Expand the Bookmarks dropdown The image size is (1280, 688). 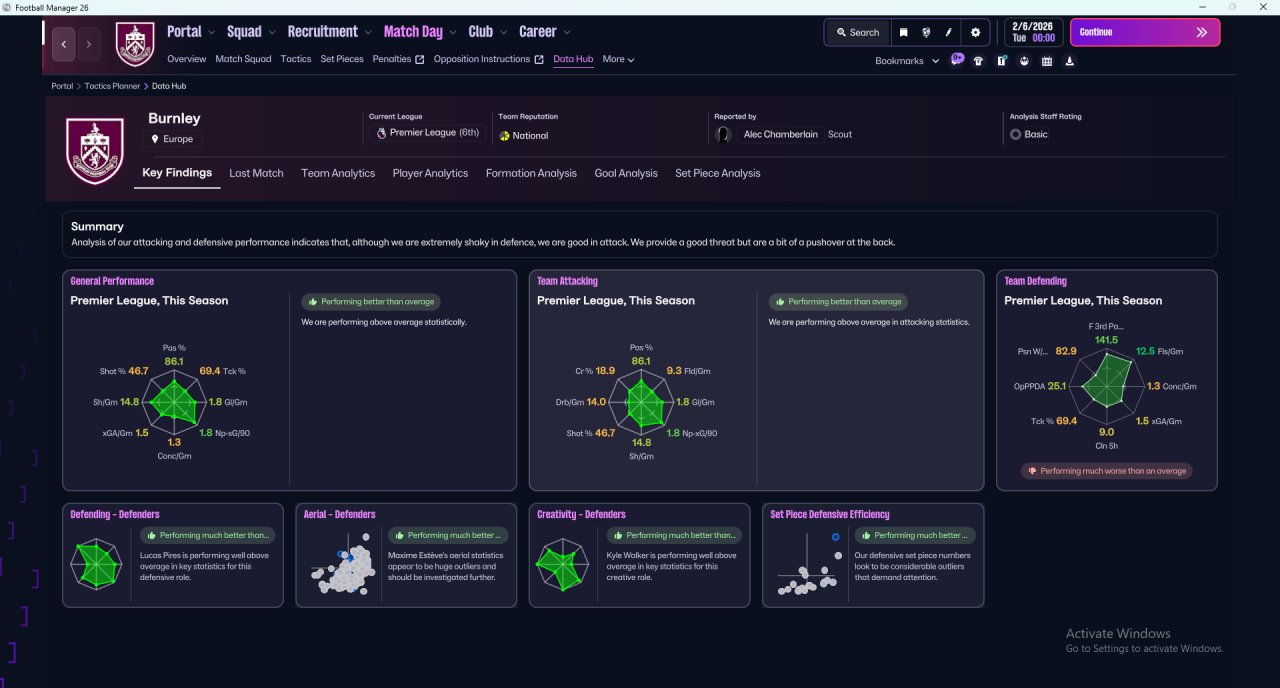click(x=907, y=61)
